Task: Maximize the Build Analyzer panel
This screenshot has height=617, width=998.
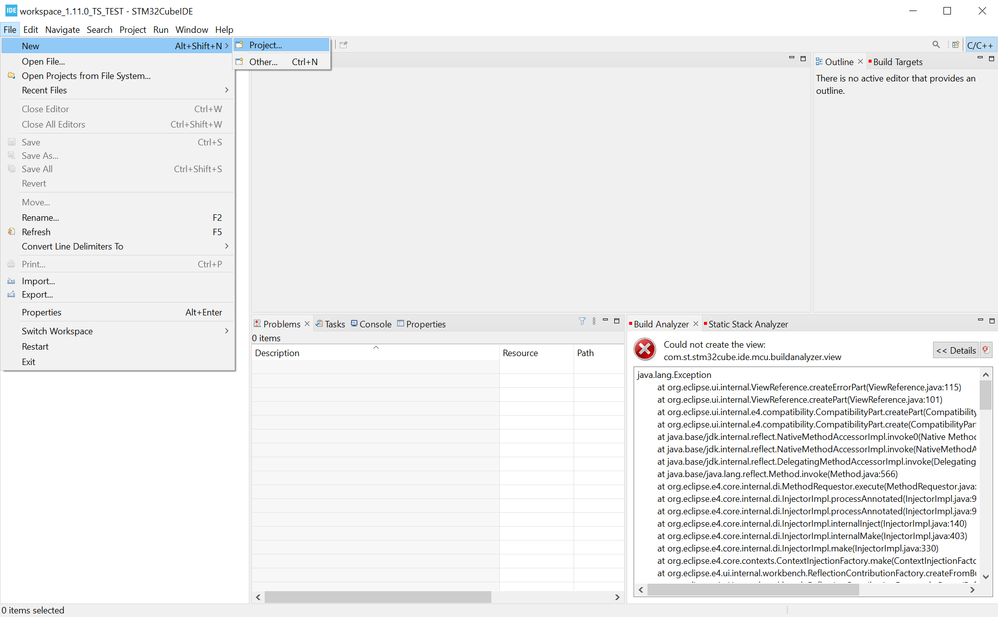Action: coord(992,320)
